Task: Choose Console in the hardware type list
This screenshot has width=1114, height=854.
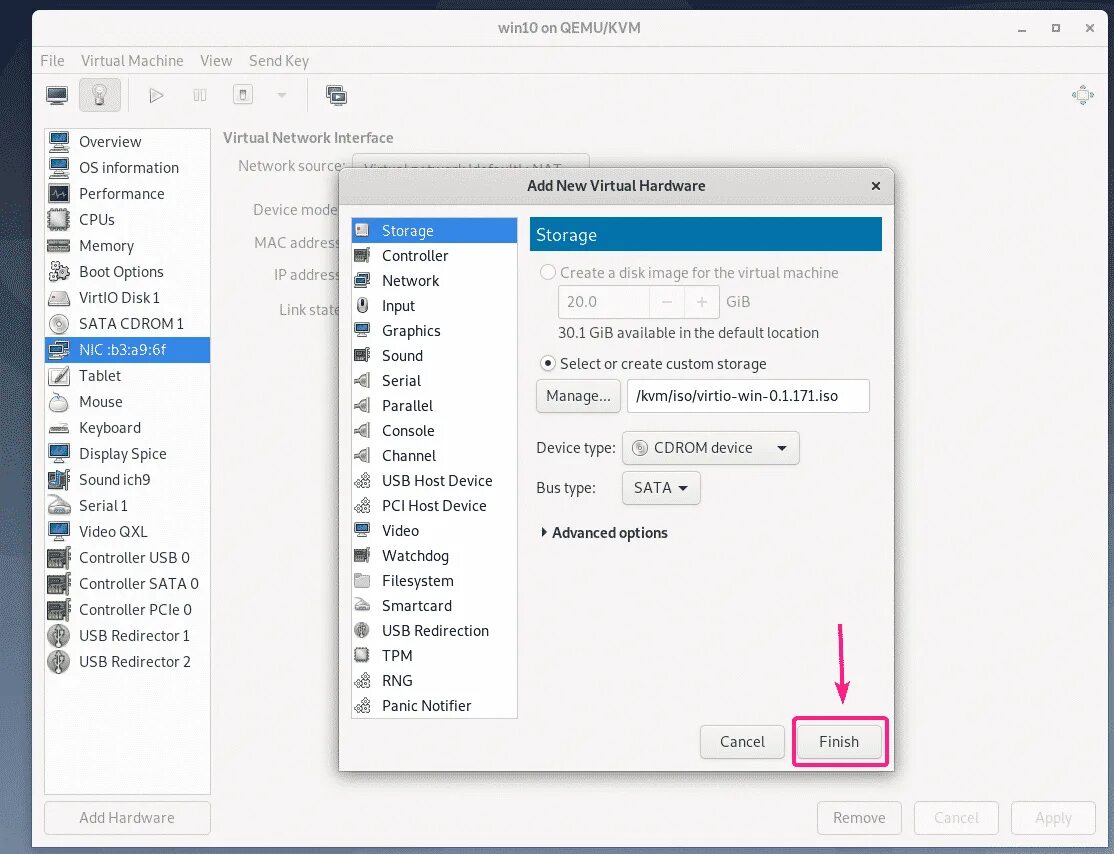Action: (x=434, y=431)
